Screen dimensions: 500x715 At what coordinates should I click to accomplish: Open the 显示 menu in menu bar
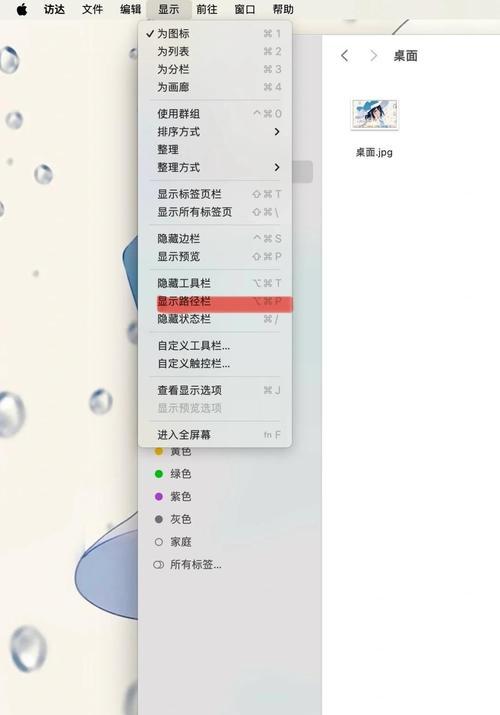tap(169, 9)
